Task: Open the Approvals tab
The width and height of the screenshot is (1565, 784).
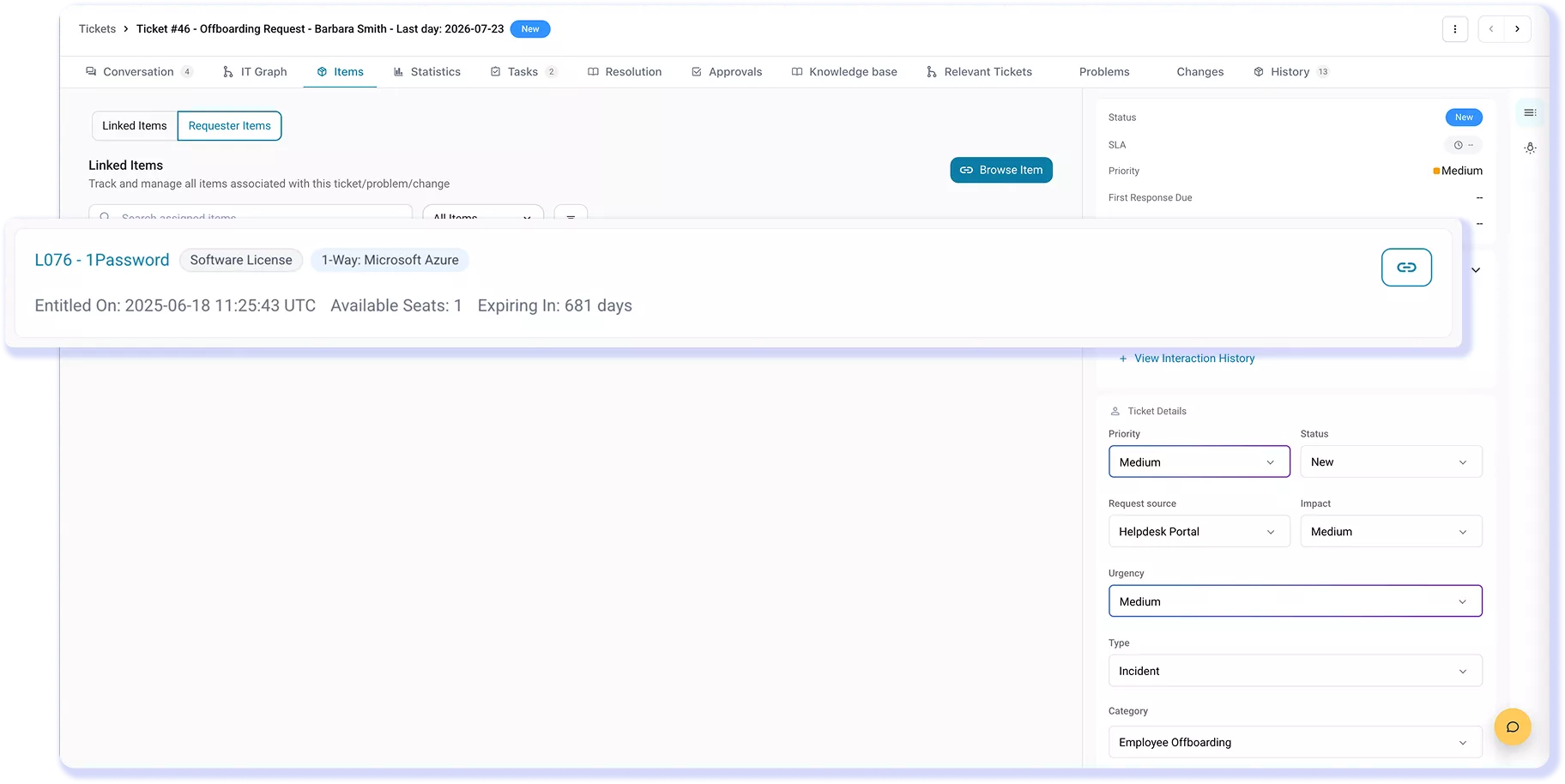Action: 727,72
